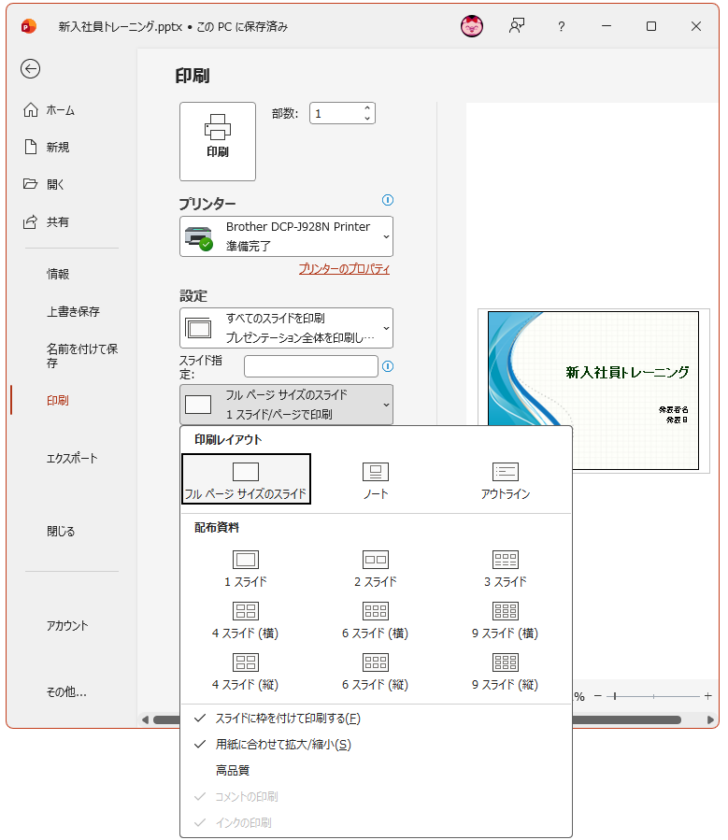The image size is (728, 840).
Task: Open プリンターのプロパティ link
Action: pyautogui.click(x=343, y=269)
